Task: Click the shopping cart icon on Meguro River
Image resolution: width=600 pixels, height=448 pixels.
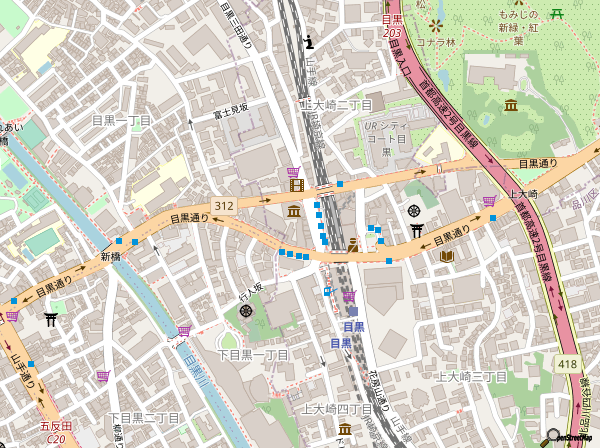Action: 184,331
